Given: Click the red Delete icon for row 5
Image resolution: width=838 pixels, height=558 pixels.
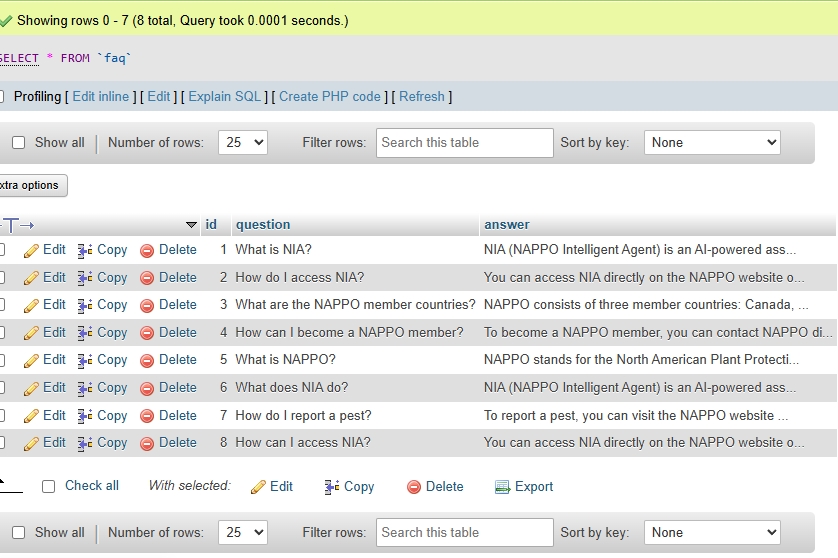Looking at the screenshot, I should 147,361.
